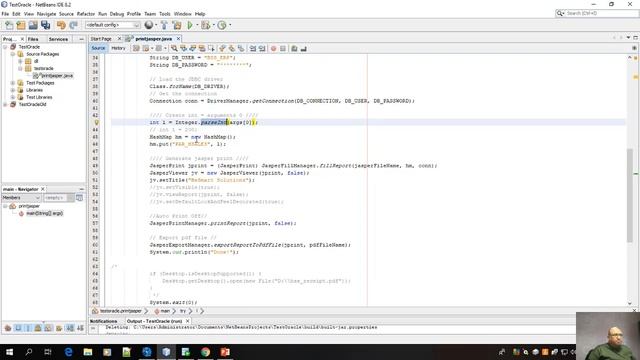This screenshot has height=360, width=640.
Task: Click the Redo toolbar icon
Action: point(73,25)
